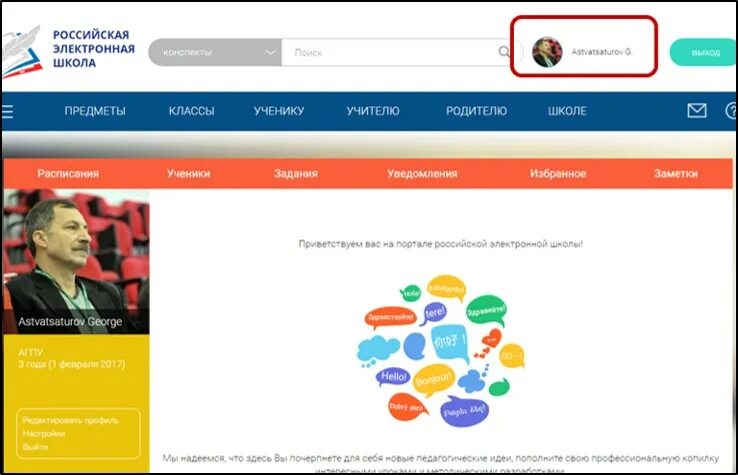Switch to the Задания tab

coord(296,173)
